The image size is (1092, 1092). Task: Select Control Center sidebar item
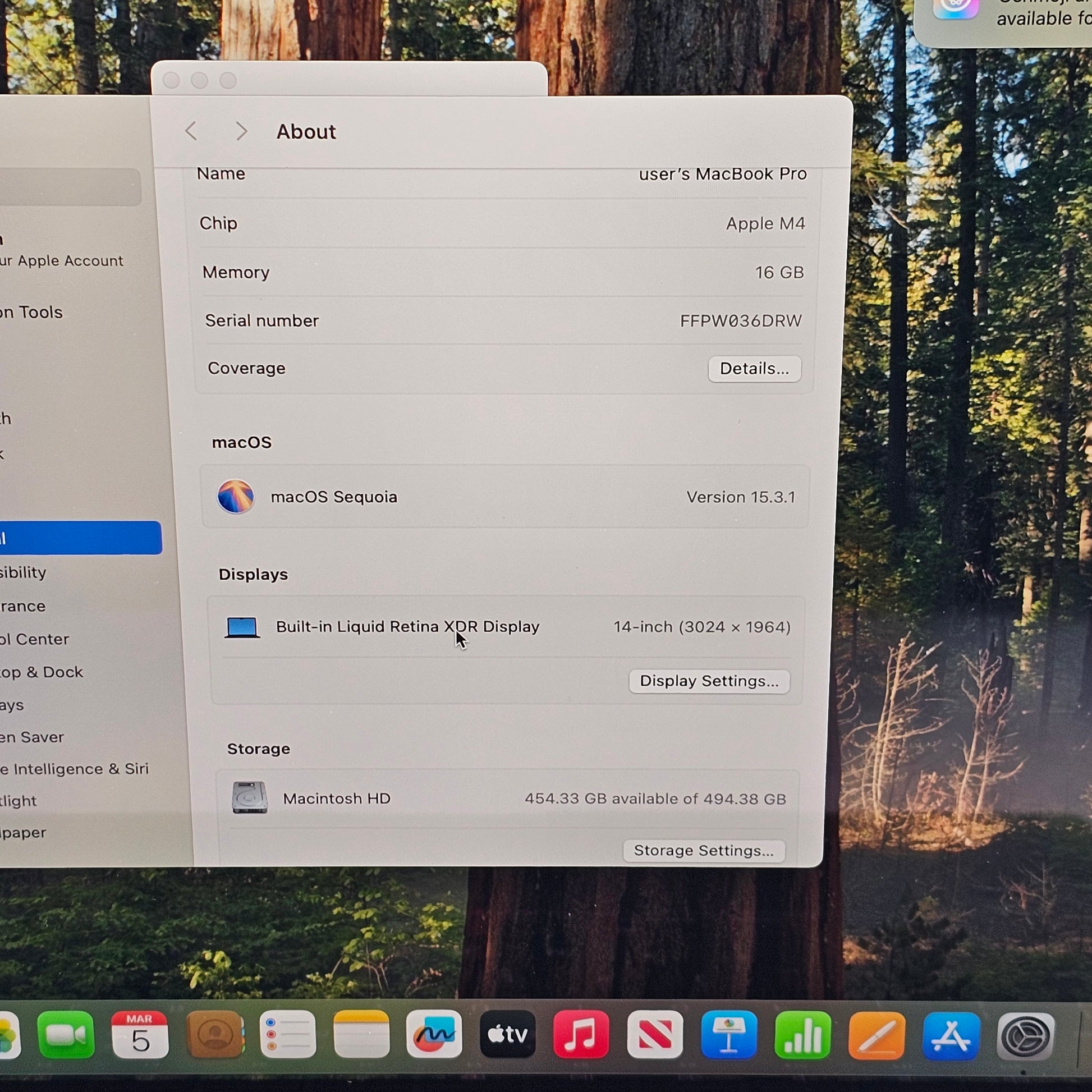coord(35,639)
